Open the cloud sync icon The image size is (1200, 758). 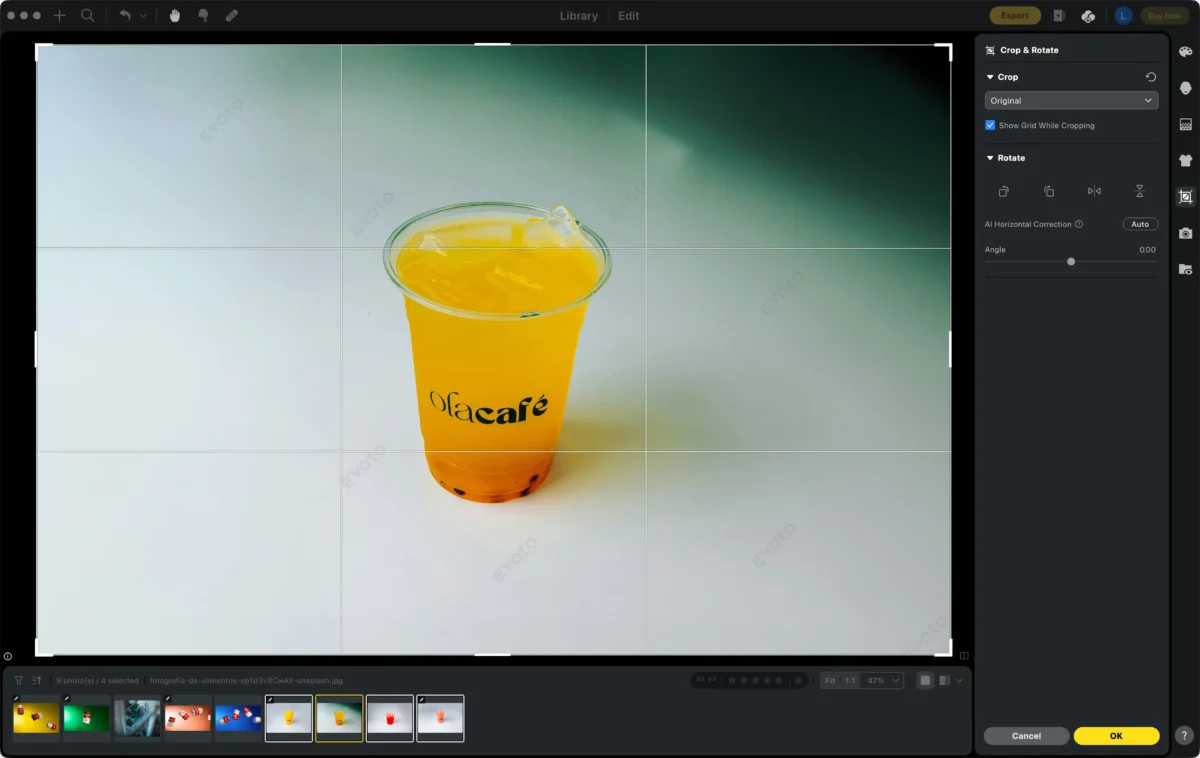(x=1089, y=16)
